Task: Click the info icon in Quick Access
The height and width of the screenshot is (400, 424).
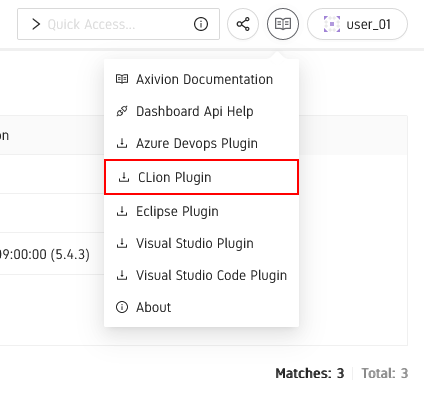Action: [x=201, y=24]
